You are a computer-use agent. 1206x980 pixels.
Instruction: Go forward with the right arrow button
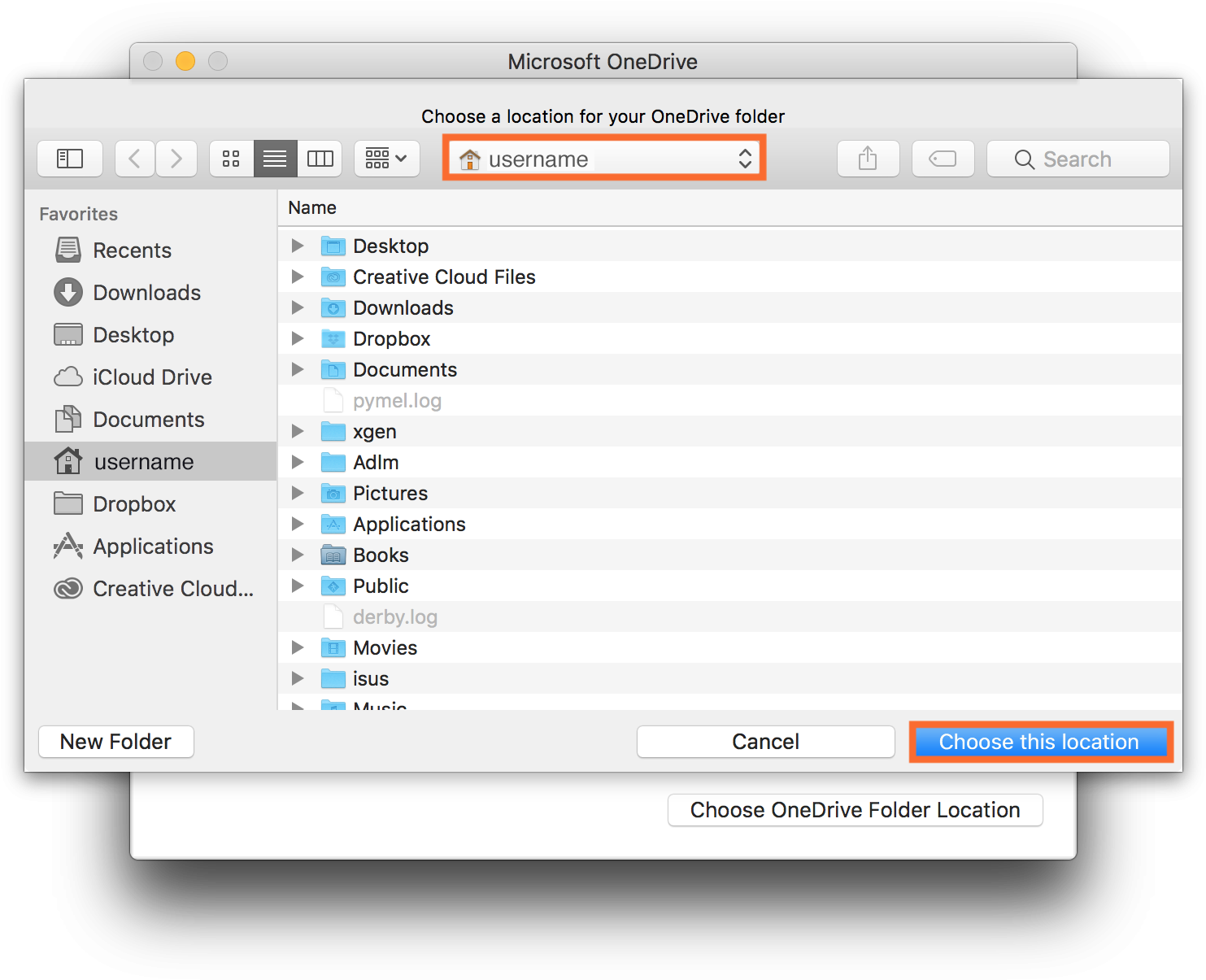pos(176,159)
